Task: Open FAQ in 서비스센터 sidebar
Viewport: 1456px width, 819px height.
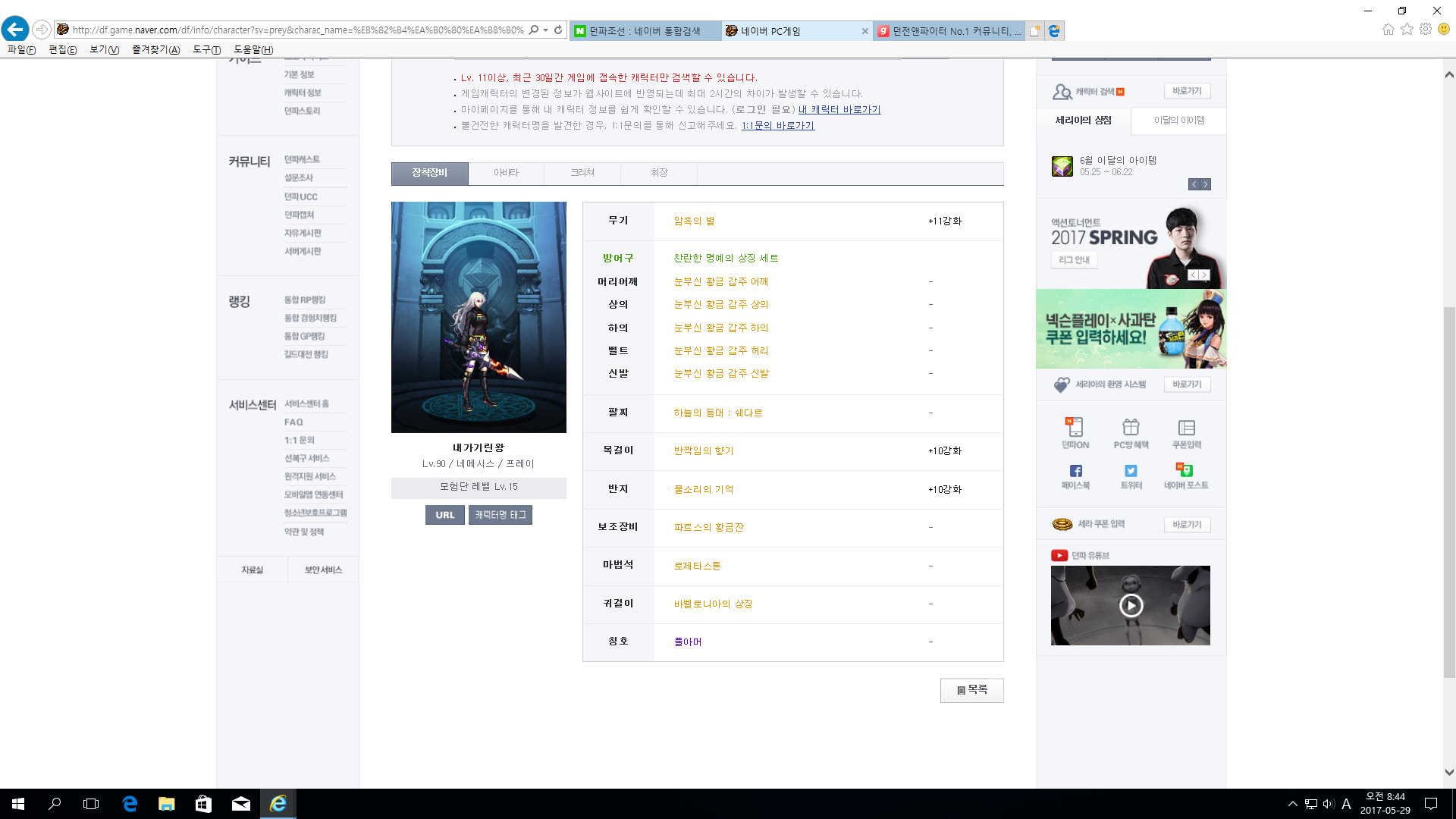Action: coord(293,422)
